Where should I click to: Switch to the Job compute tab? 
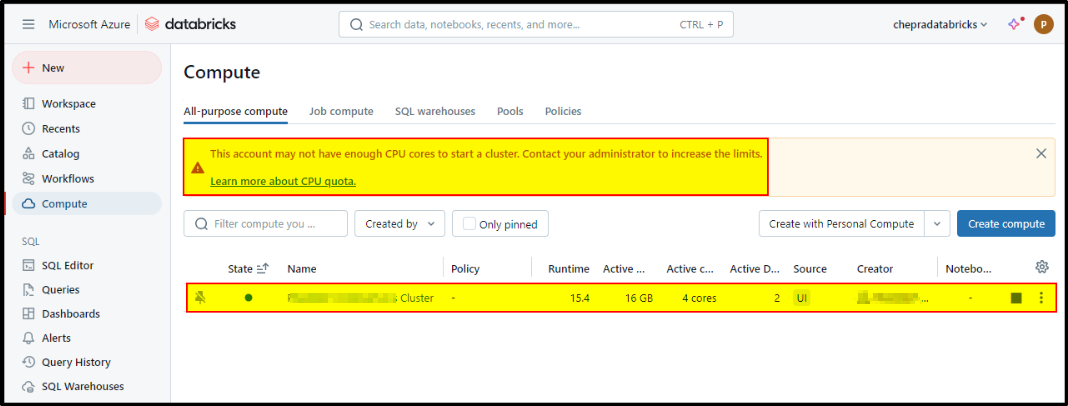click(x=341, y=111)
